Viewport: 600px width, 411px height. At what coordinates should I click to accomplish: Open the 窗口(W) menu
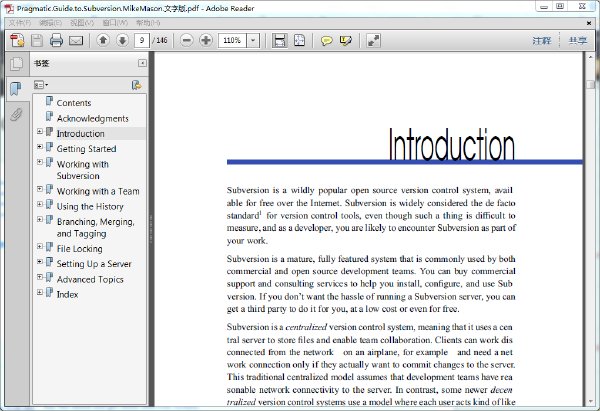click(115, 23)
